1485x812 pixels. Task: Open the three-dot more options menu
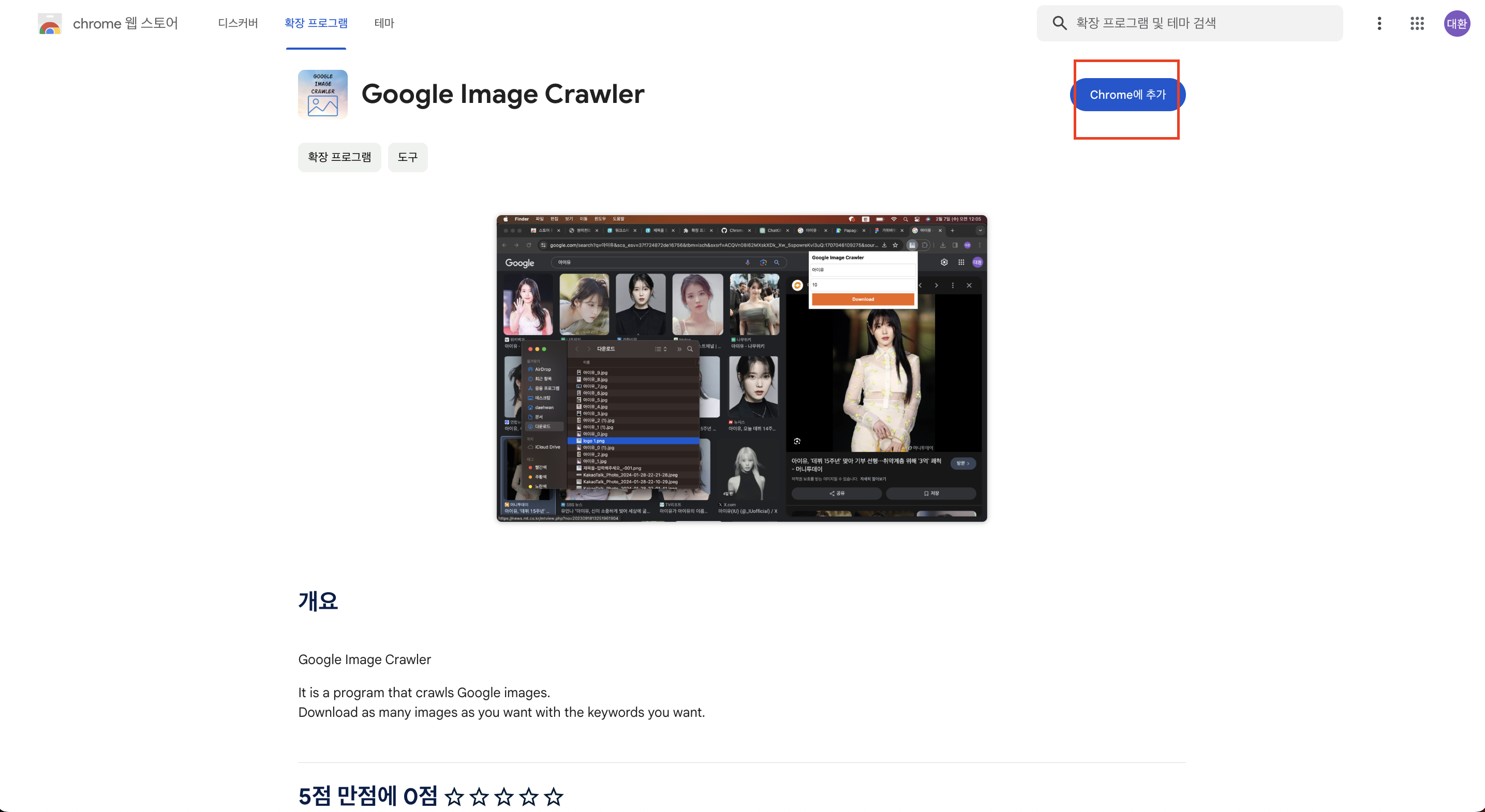pyautogui.click(x=1379, y=23)
